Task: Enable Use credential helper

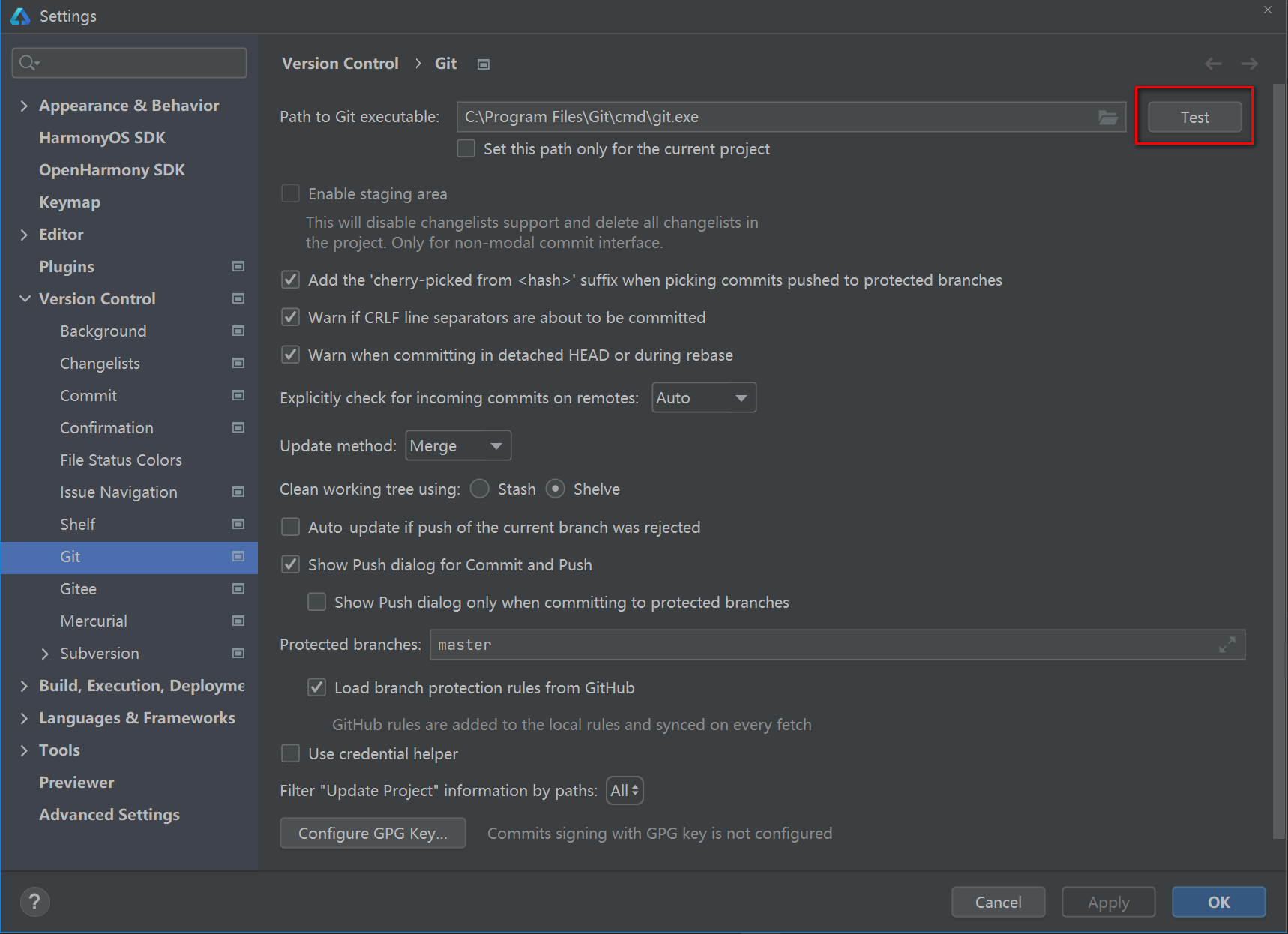Action: coord(290,753)
